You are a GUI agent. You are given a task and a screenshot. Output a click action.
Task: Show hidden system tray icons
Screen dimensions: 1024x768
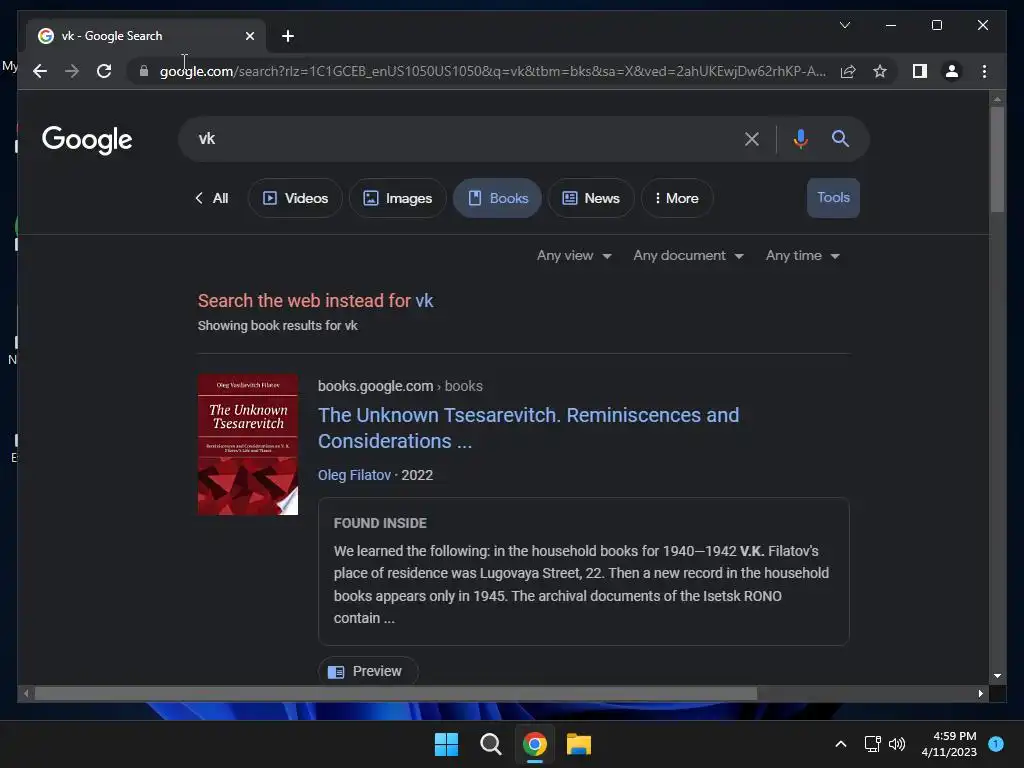click(840, 744)
